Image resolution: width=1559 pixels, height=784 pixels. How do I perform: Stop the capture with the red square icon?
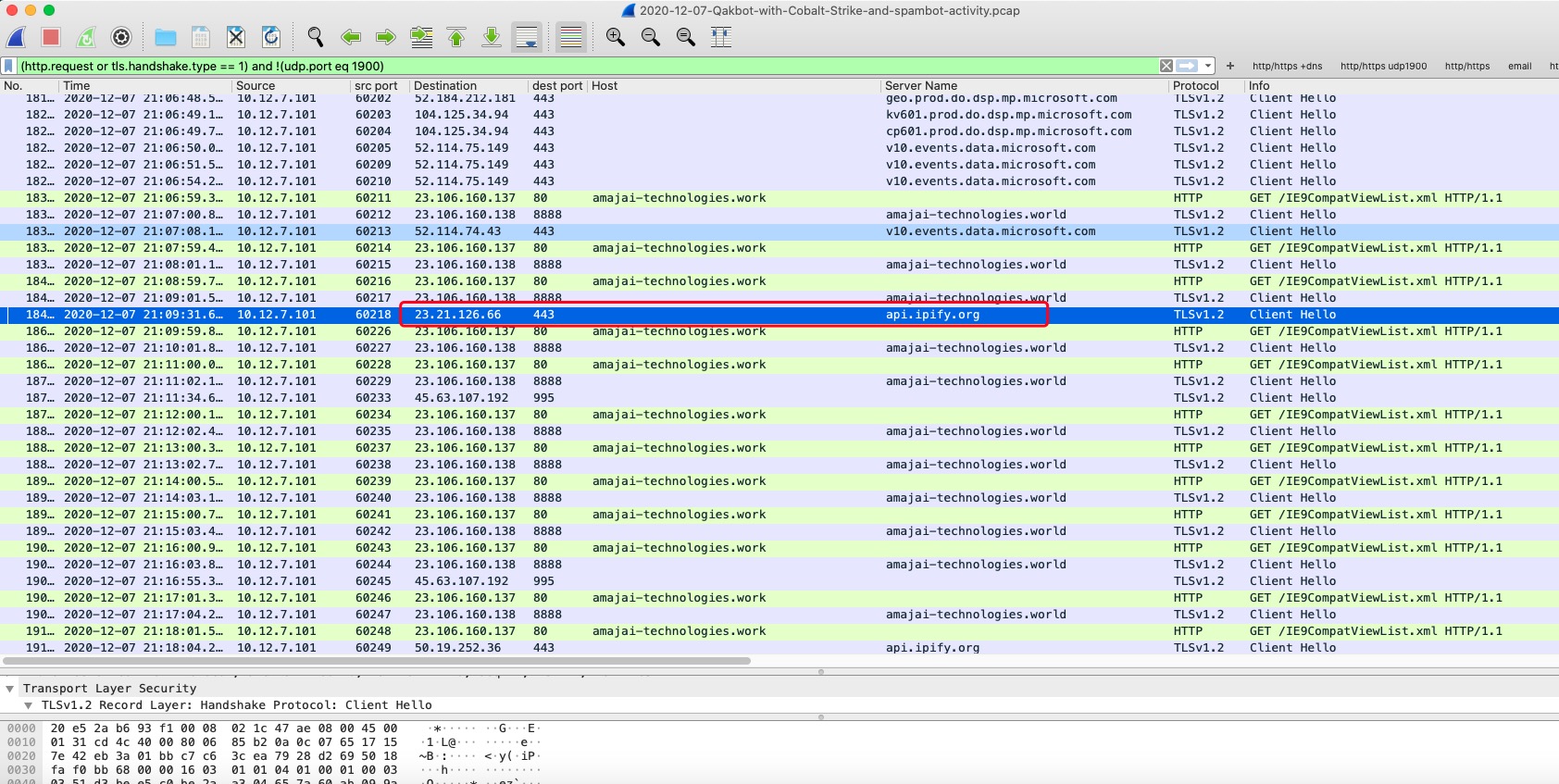coord(51,37)
